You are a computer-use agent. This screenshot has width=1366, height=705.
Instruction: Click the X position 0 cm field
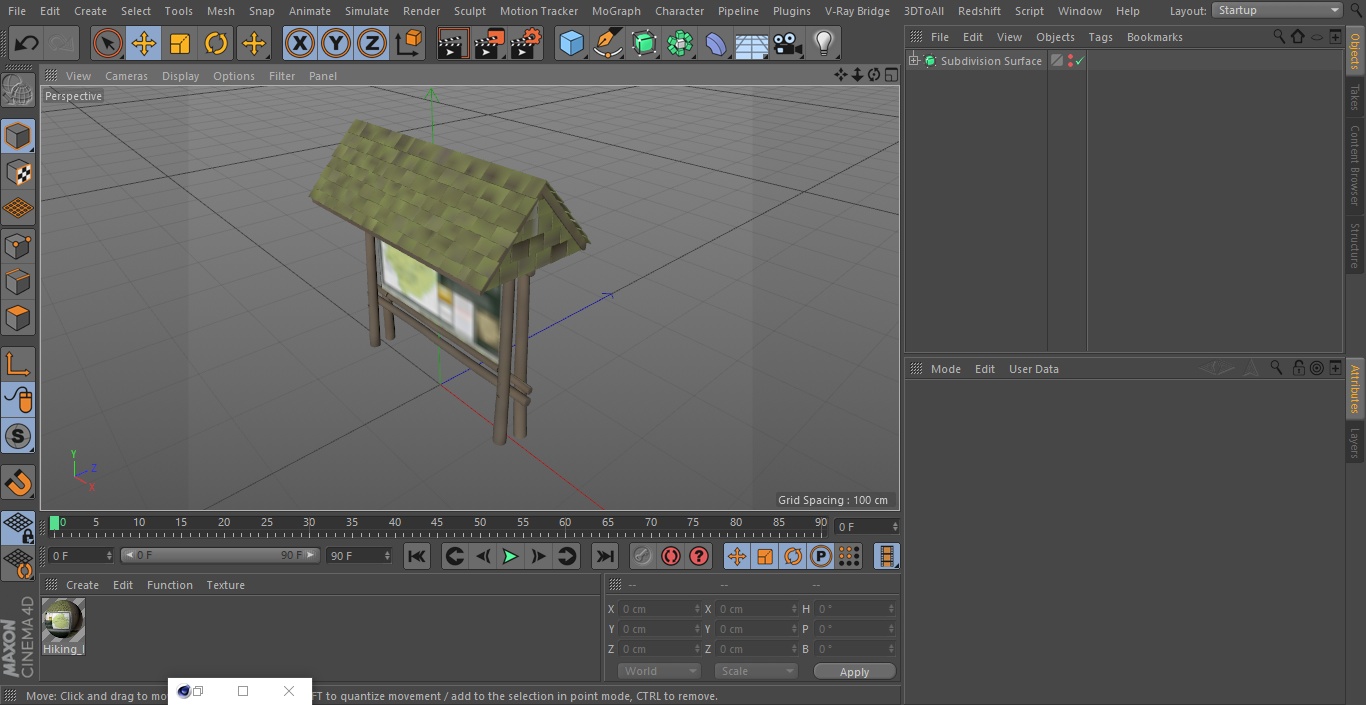coord(660,609)
